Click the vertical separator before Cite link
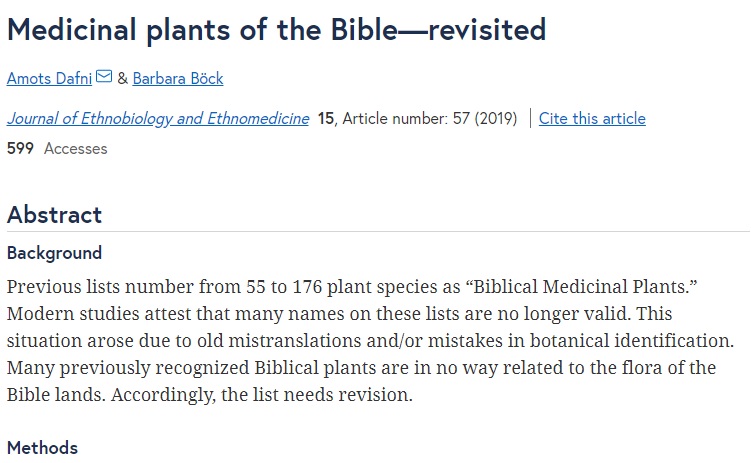Image resolution: width=751 pixels, height=463 pixels. click(x=530, y=118)
